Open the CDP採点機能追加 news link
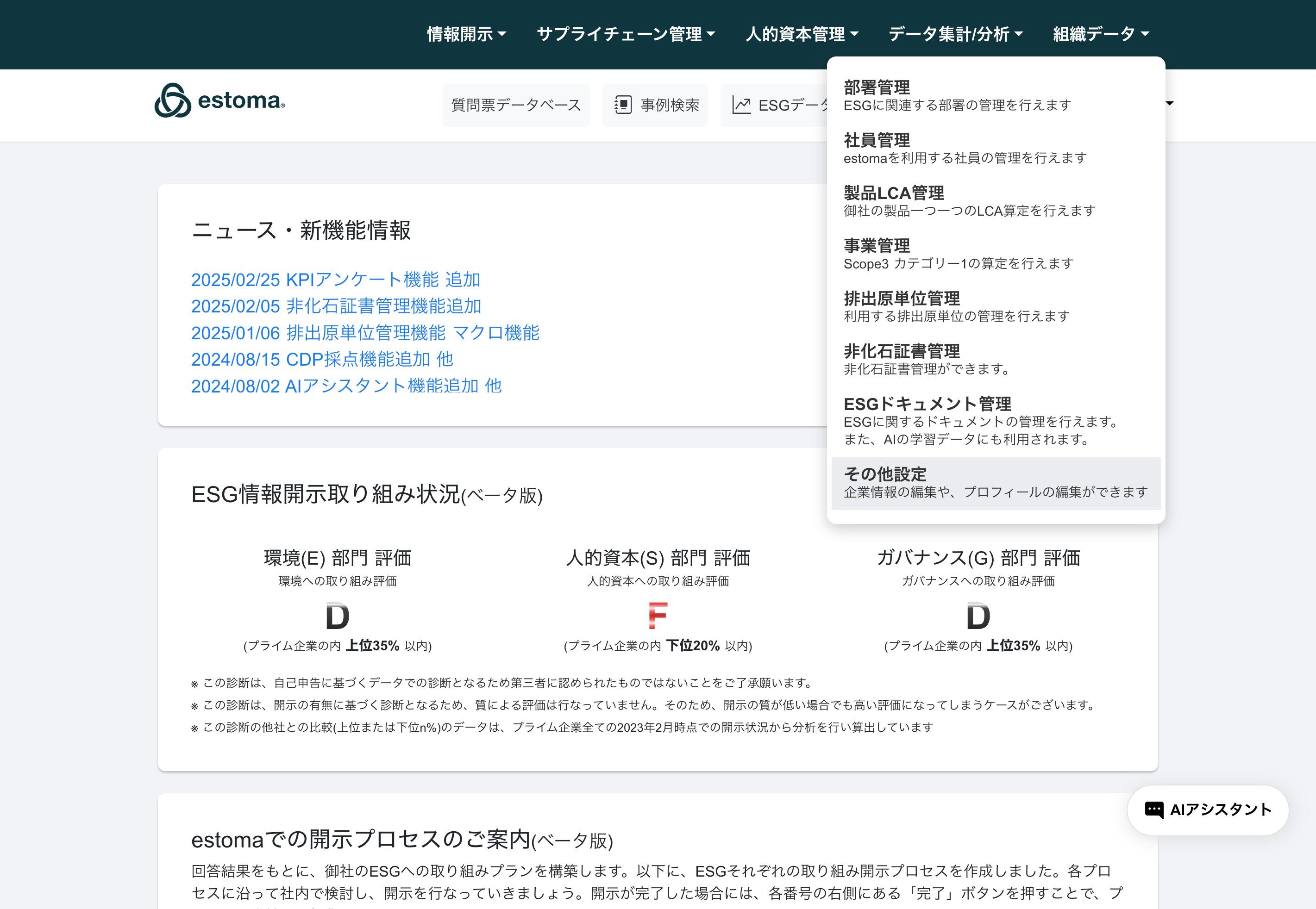Screen dimensions: 1316x909 click(321, 359)
